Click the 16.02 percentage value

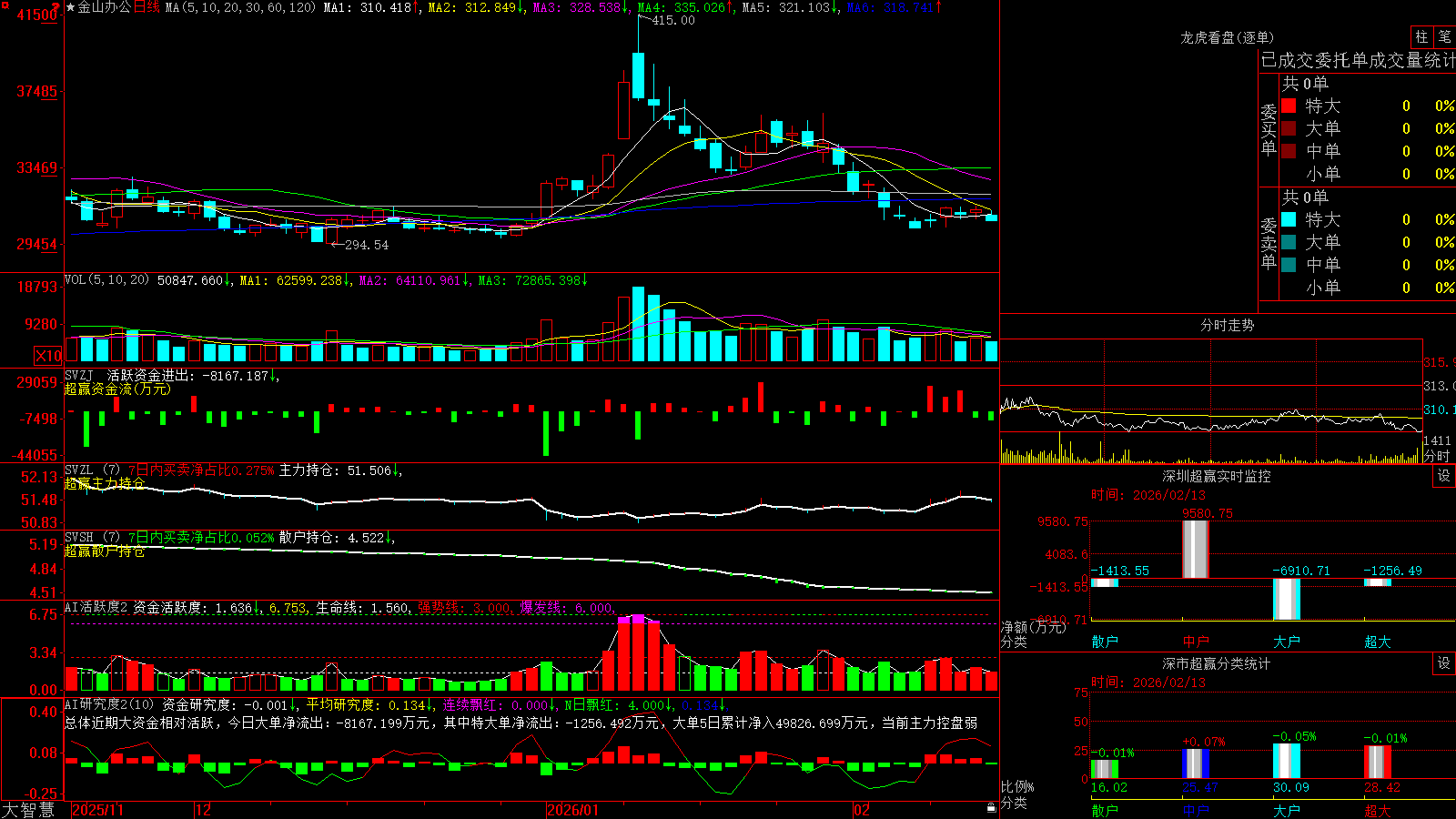[x=1109, y=787]
